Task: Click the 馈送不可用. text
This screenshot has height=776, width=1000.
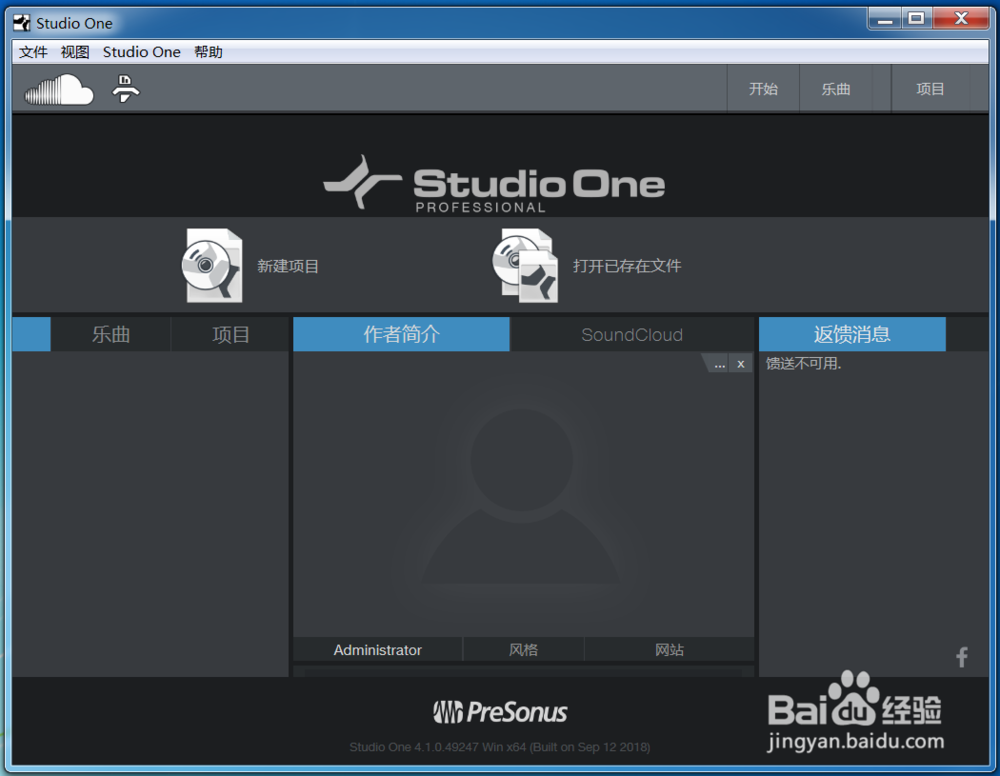Action: (x=804, y=363)
